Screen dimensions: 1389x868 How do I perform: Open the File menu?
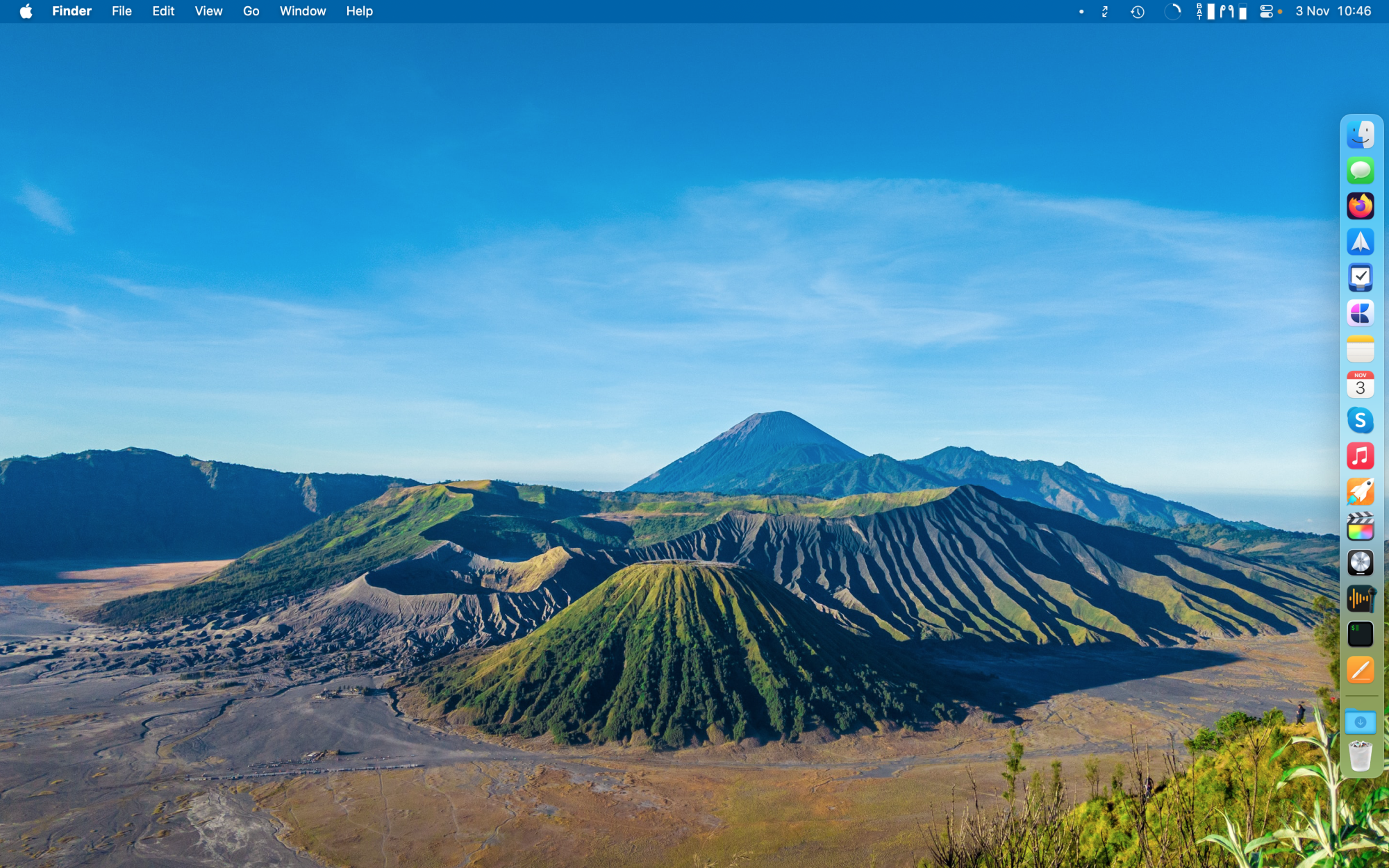coord(122,11)
